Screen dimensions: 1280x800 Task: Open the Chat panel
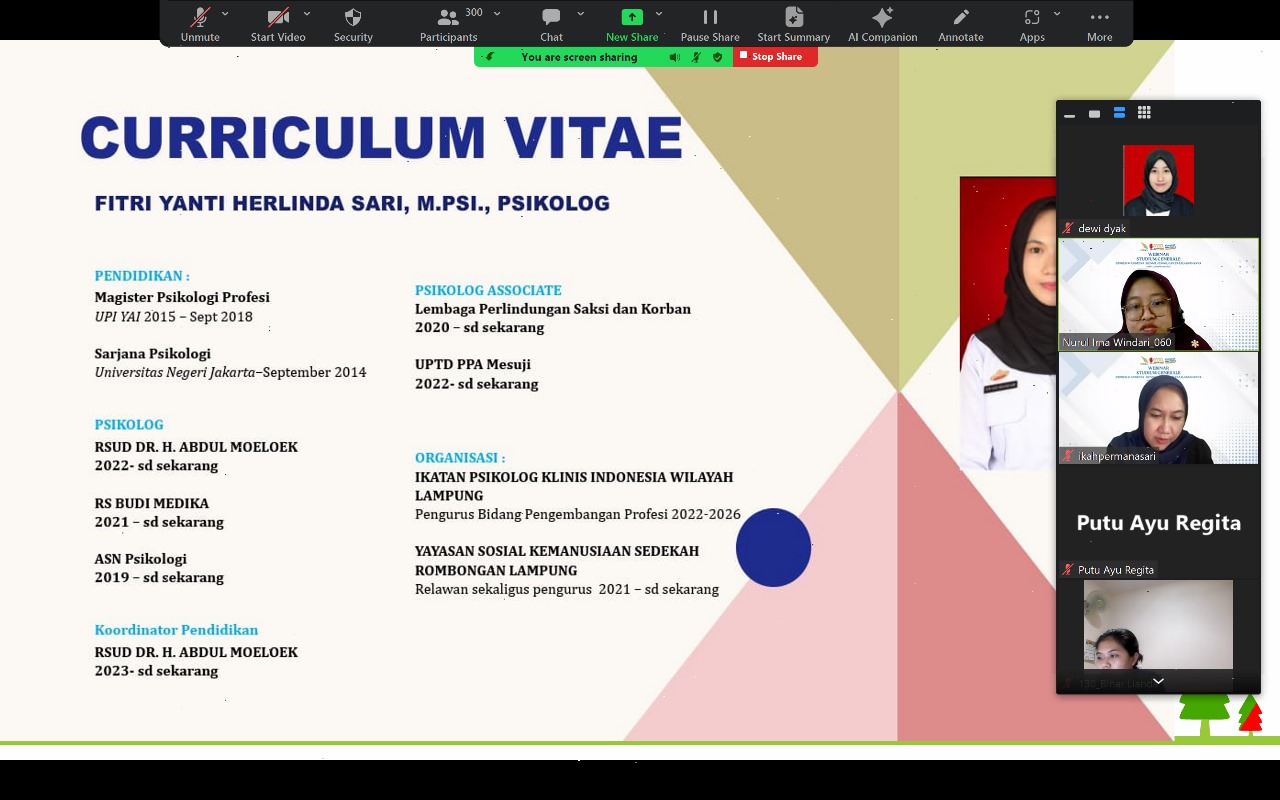pyautogui.click(x=551, y=23)
